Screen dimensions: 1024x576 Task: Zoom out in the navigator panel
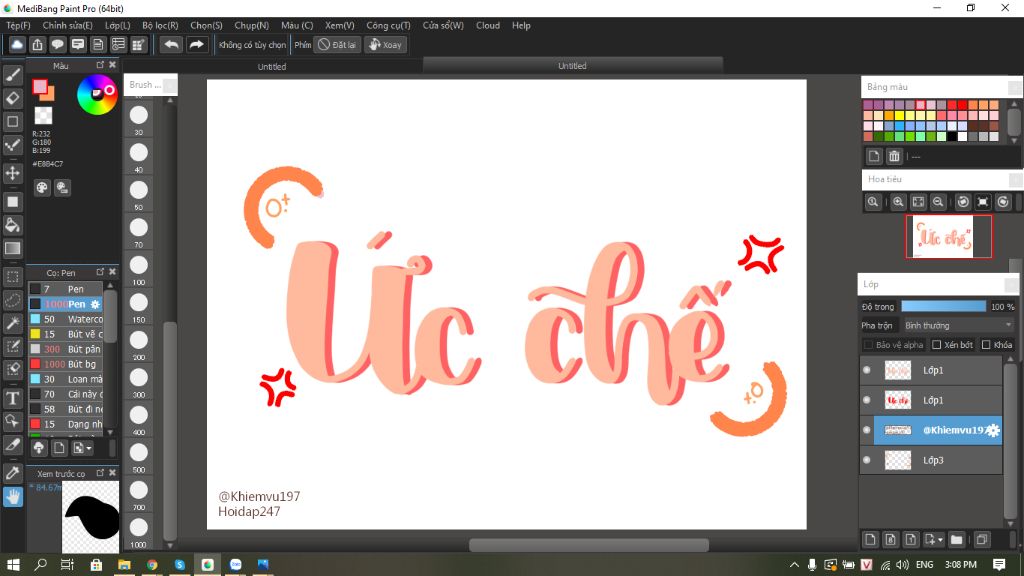(938, 202)
